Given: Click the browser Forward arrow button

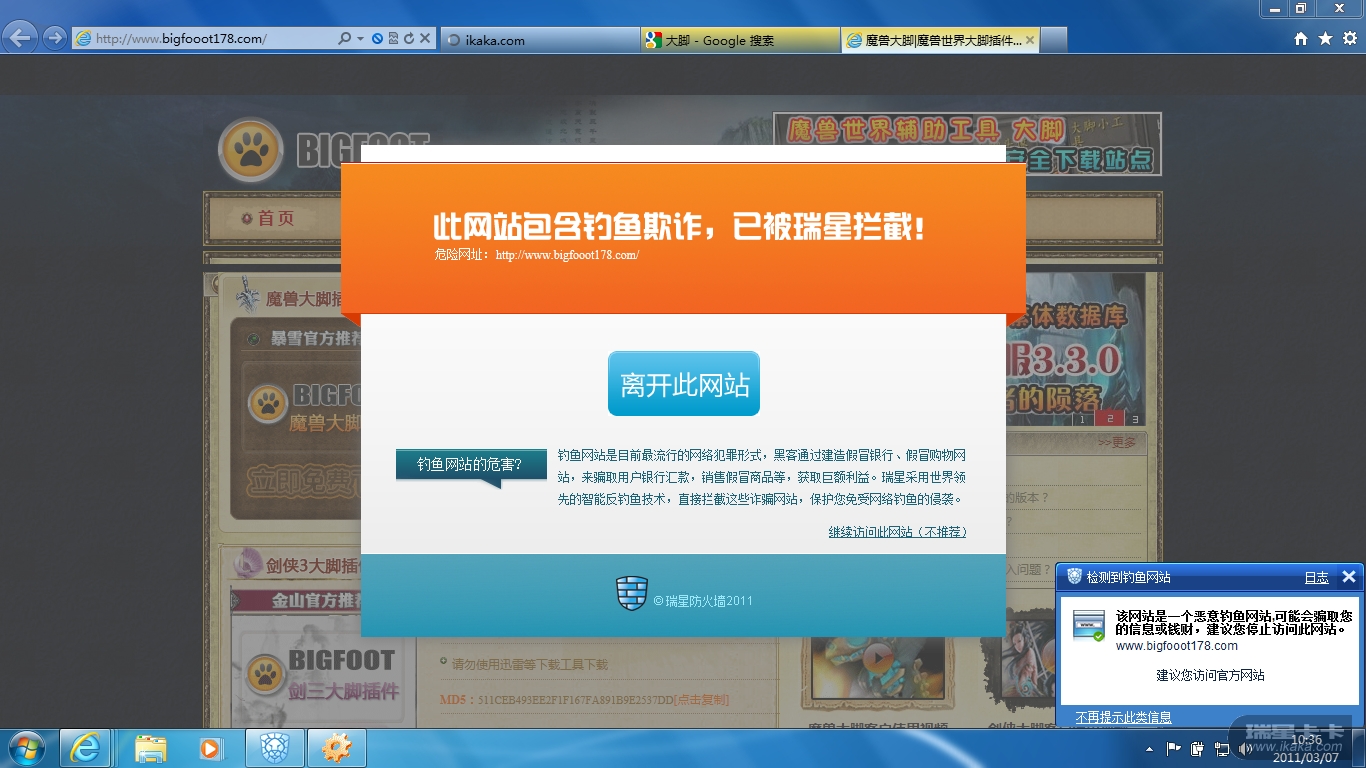Looking at the screenshot, I should coord(55,39).
